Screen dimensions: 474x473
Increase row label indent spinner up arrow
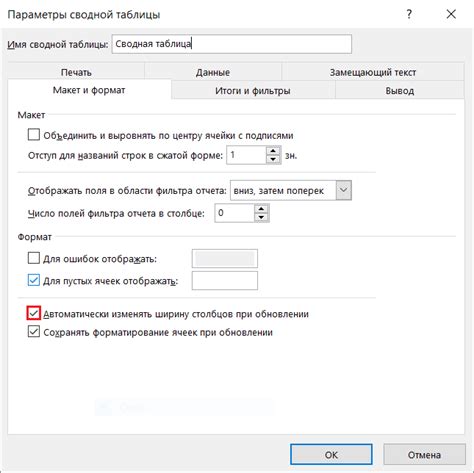tap(273, 151)
